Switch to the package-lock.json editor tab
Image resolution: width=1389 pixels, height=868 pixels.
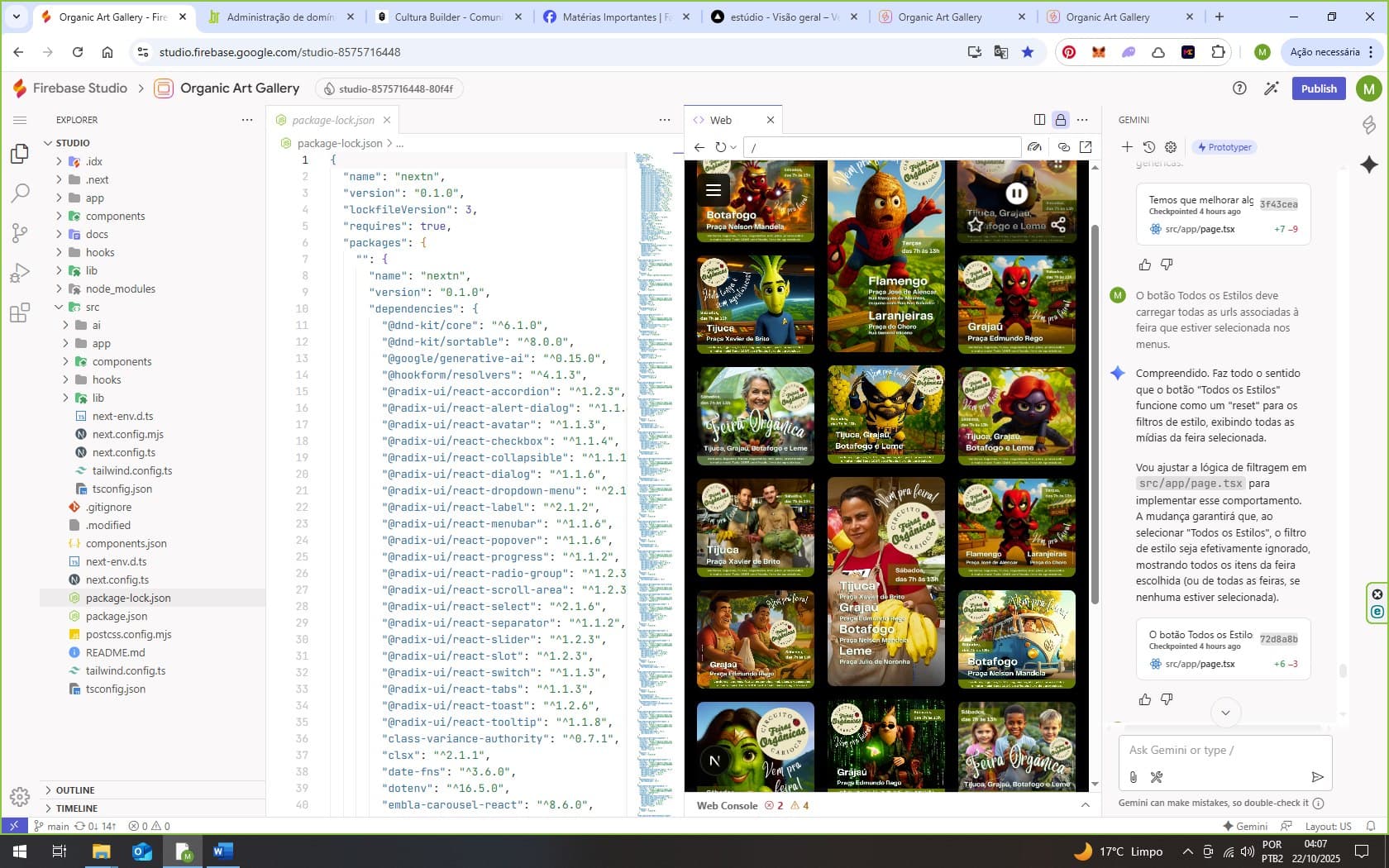pos(332,120)
